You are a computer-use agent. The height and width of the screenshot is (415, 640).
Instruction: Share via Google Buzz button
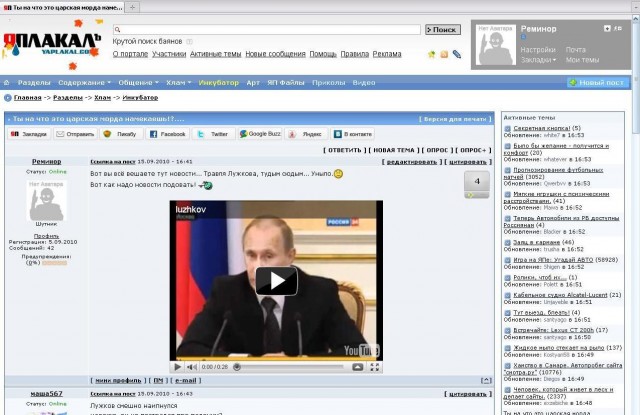[260, 134]
